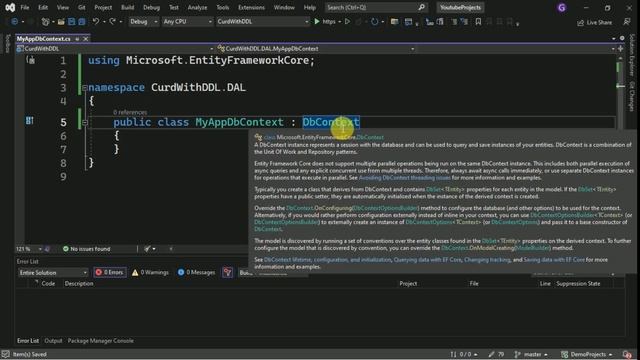Click the Redo icon

pyautogui.click(x=112, y=22)
